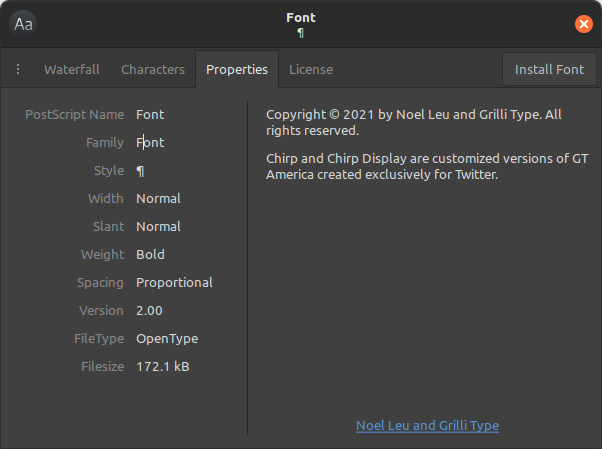Click the Style value pilcrow symbol
The image size is (602, 449).
point(140,171)
